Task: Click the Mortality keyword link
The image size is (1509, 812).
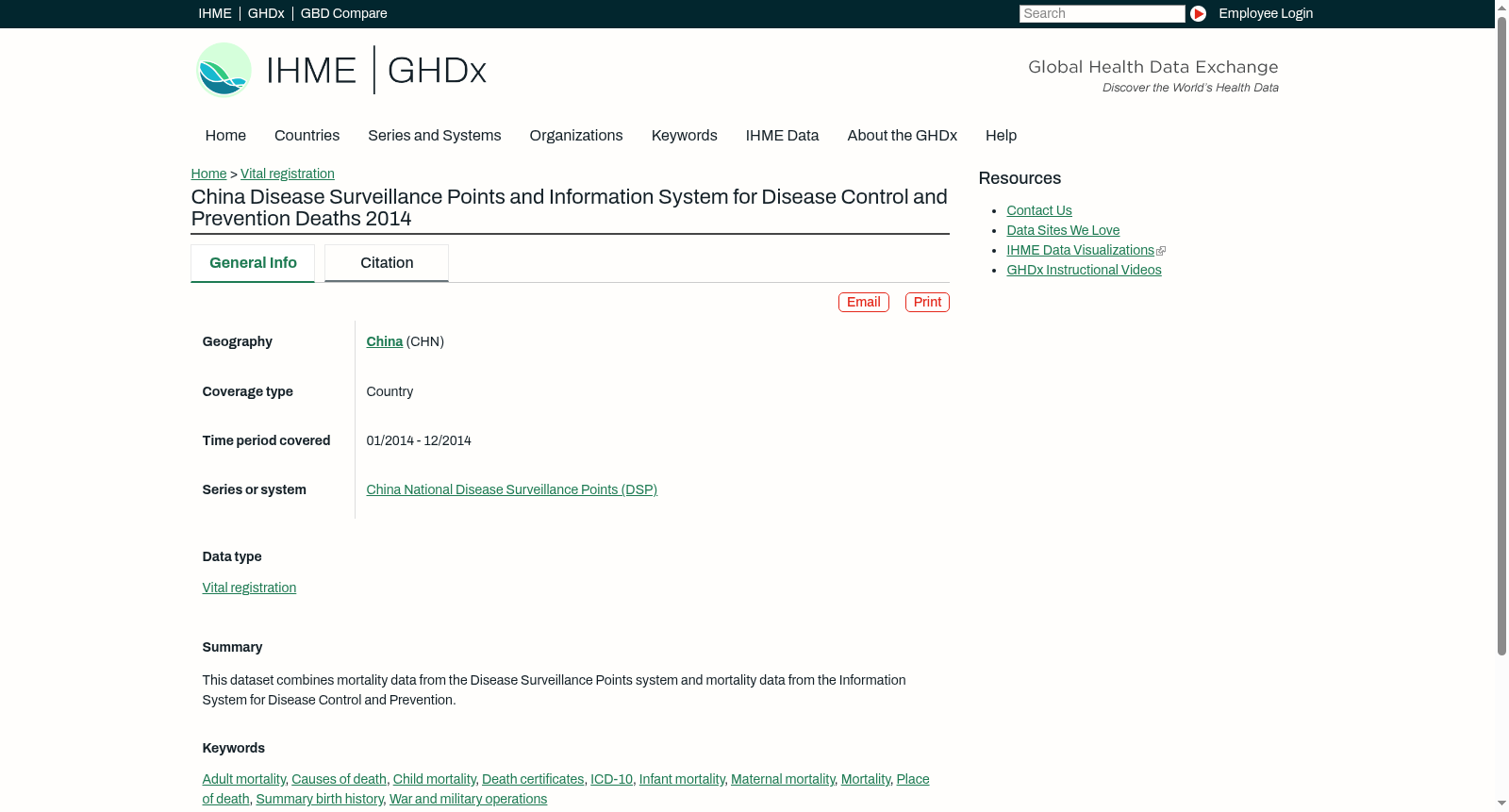Action: tap(866, 779)
